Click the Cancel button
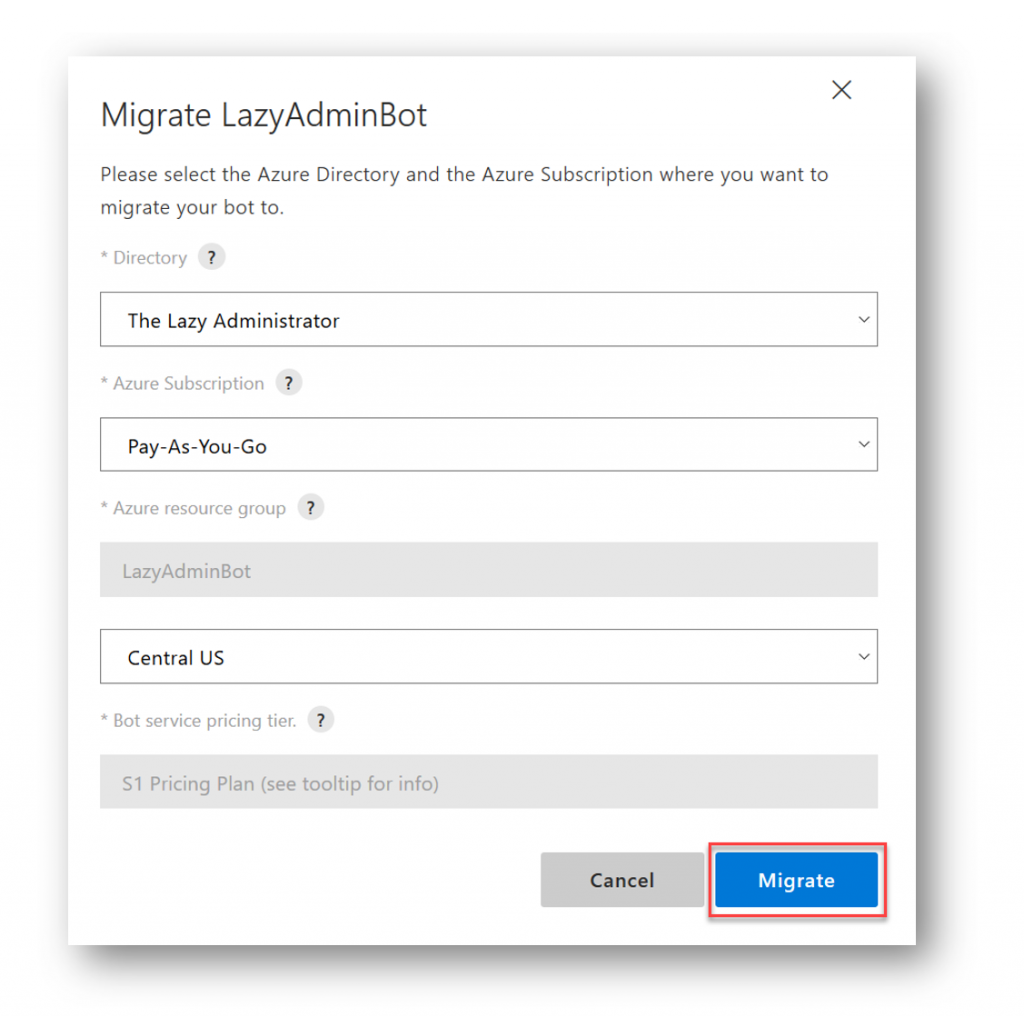Screen dimensions: 1024x1016 coord(622,880)
